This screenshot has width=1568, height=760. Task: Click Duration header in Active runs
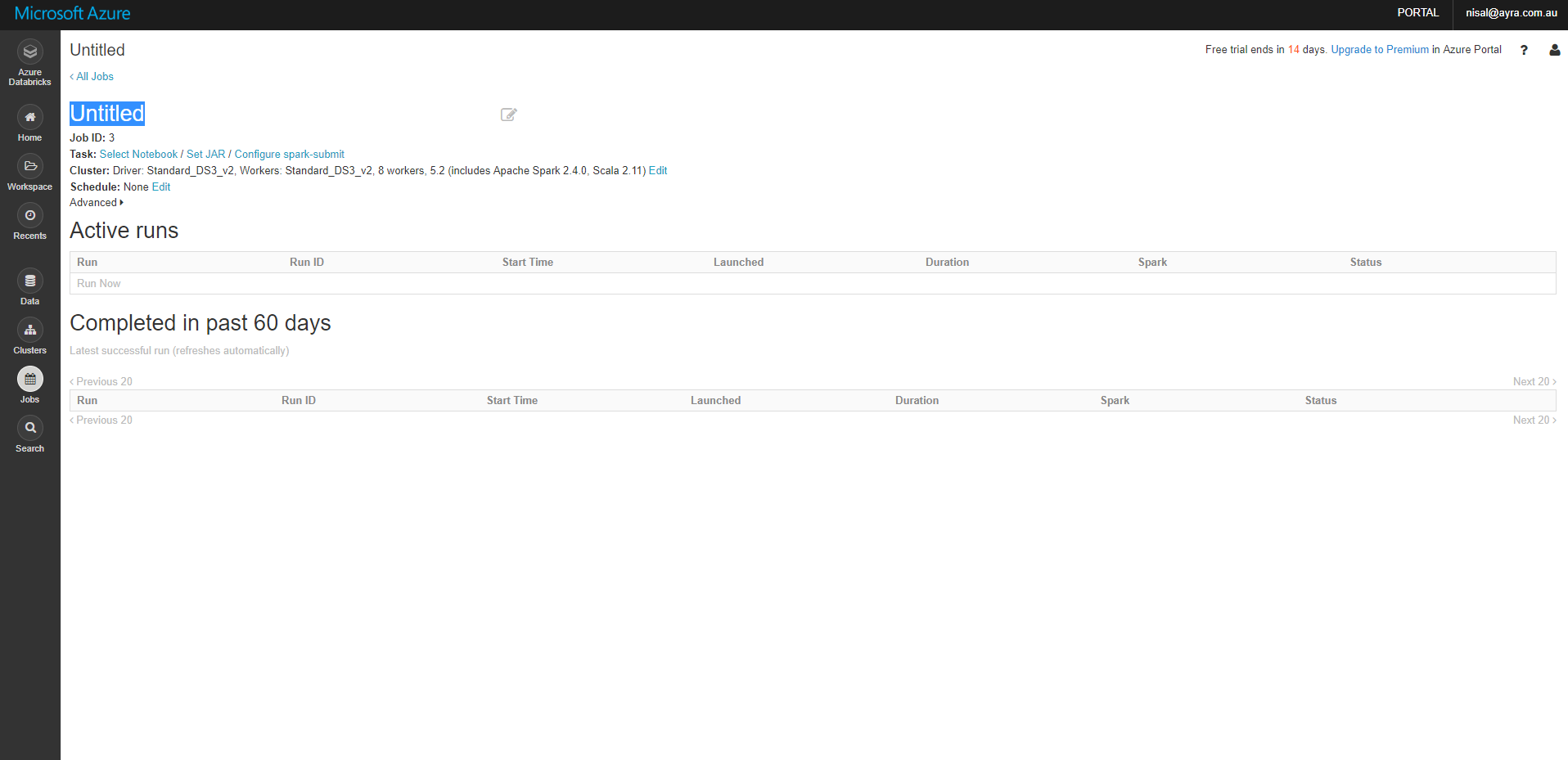[x=947, y=262]
